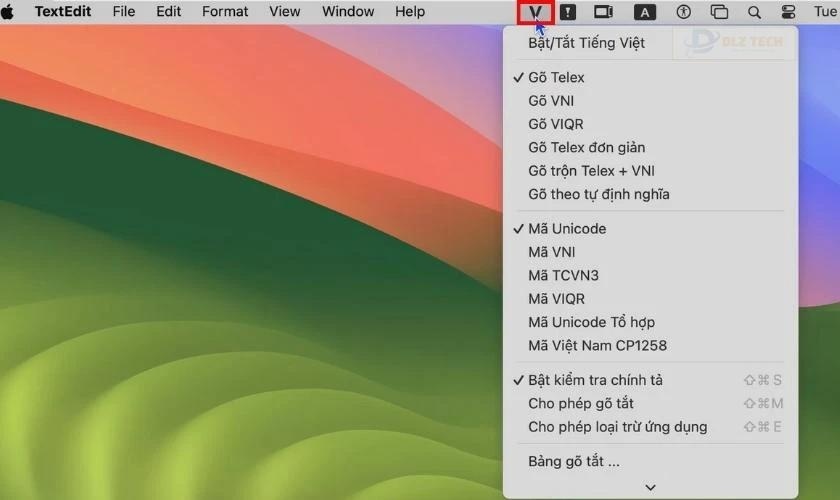The image size is (840, 500).
Task: Open Bảng gõ tắt ... shortcut table
Action: pyautogui.click(x=574, y=462)
